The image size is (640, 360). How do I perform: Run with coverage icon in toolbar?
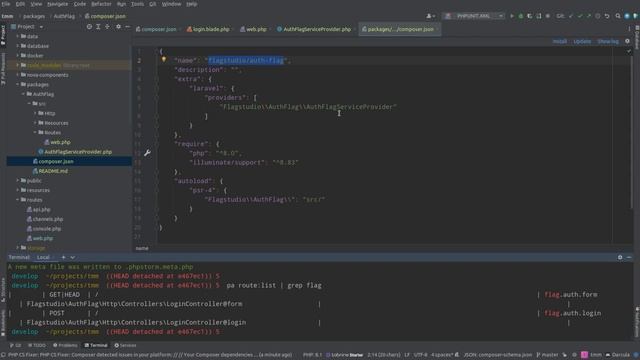[530, 16]
